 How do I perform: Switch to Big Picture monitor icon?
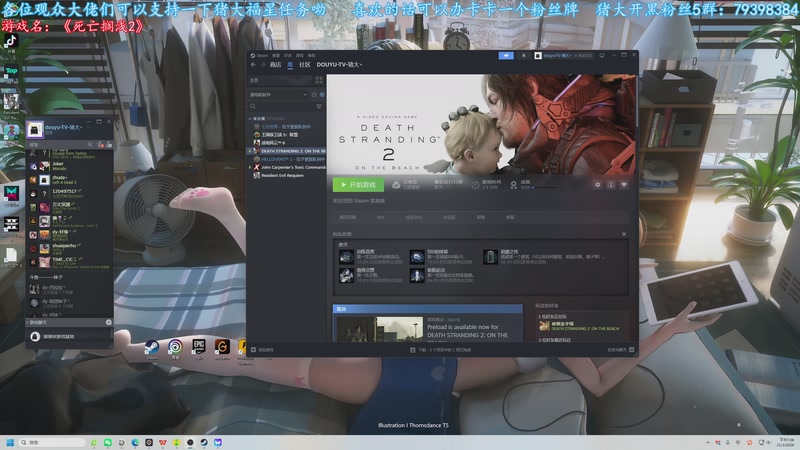point(602,55)
